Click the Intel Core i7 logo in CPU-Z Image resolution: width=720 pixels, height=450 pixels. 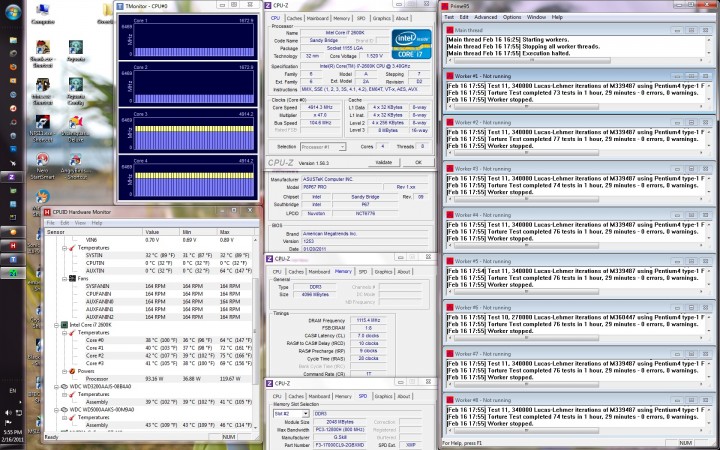(x=411, y=44)
